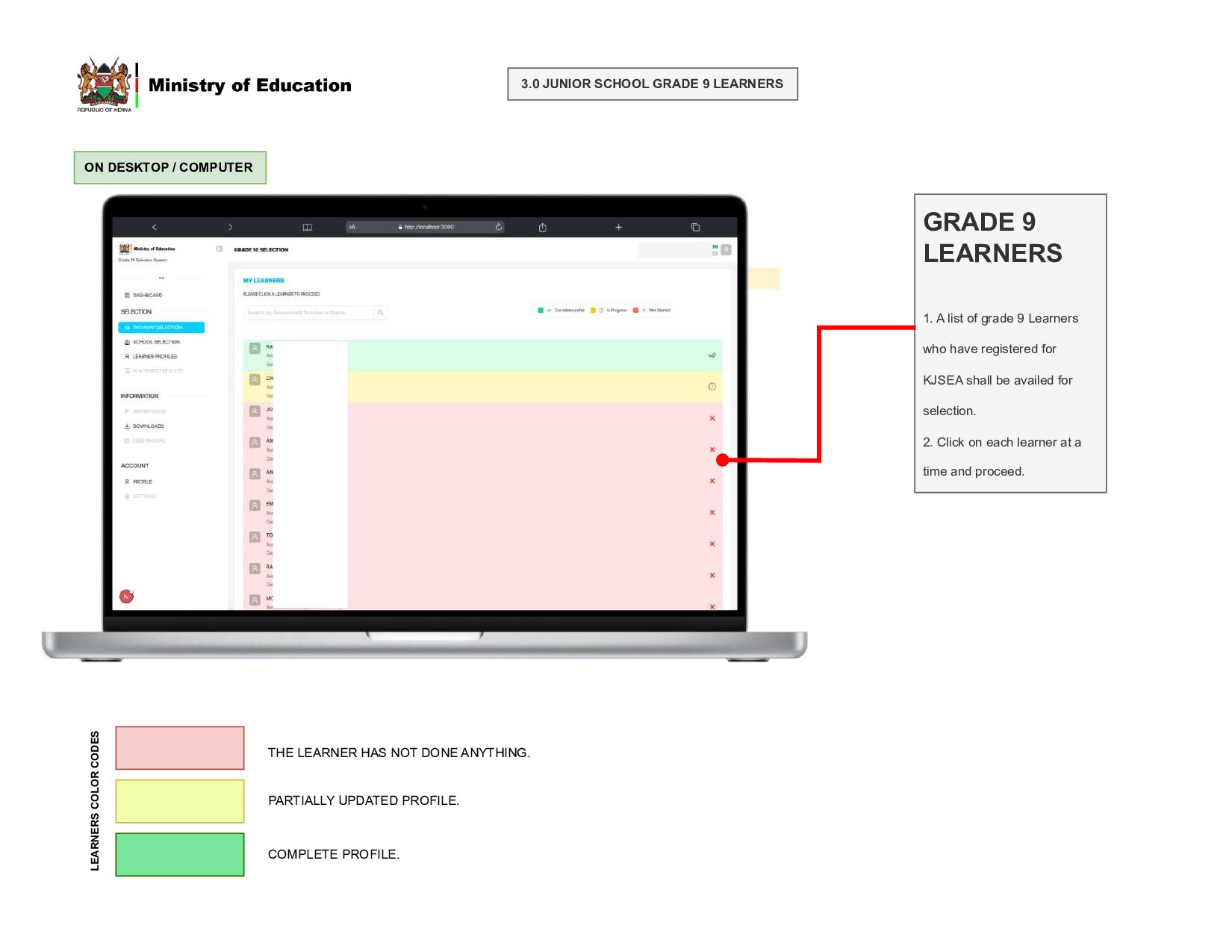Viewport: 1232px width, 952px height.
Task: Open the user avatar in the app header
Action: pos(726,249)
